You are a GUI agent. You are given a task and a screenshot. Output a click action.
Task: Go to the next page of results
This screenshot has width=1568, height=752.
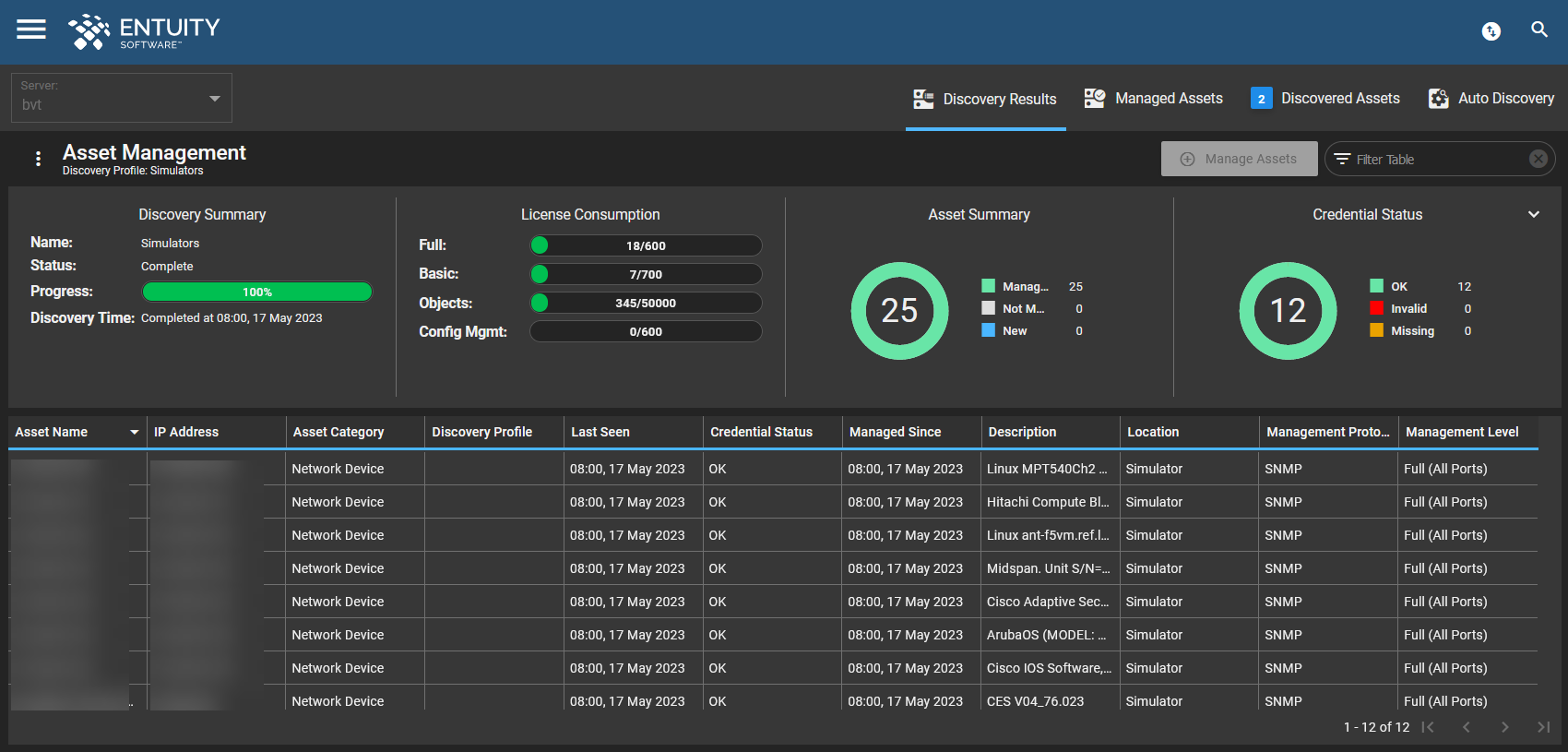tap(1504, 727)
